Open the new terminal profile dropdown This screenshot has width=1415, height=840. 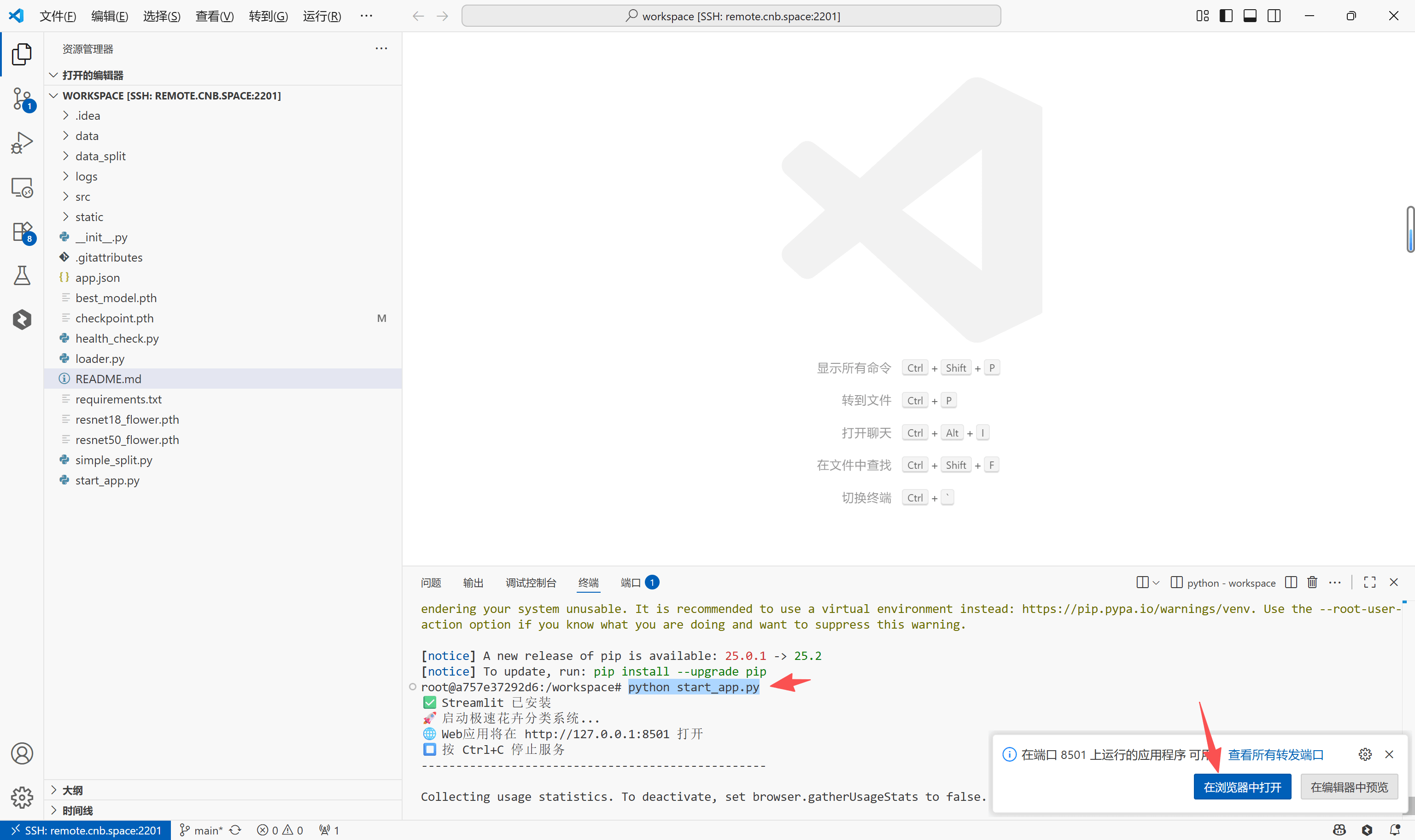tap(1156, 583)
